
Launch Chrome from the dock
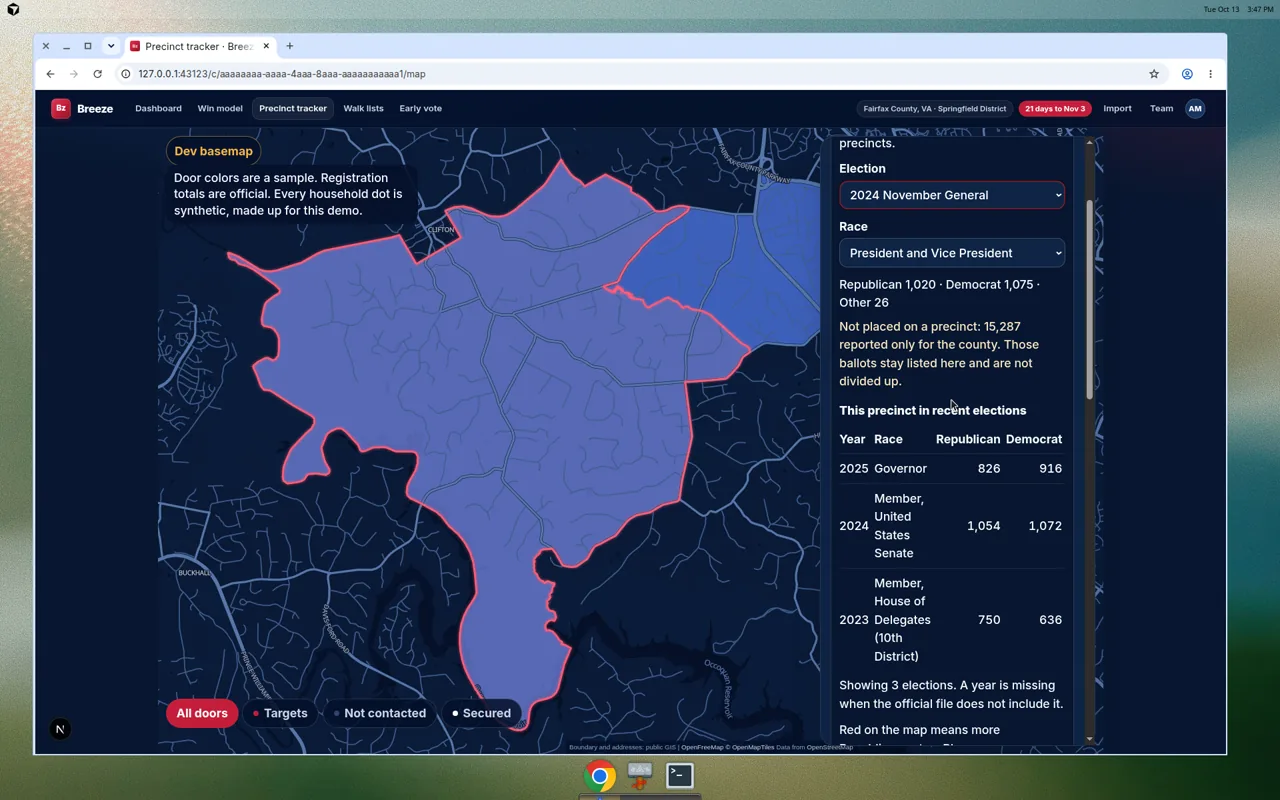coord(600,775)
